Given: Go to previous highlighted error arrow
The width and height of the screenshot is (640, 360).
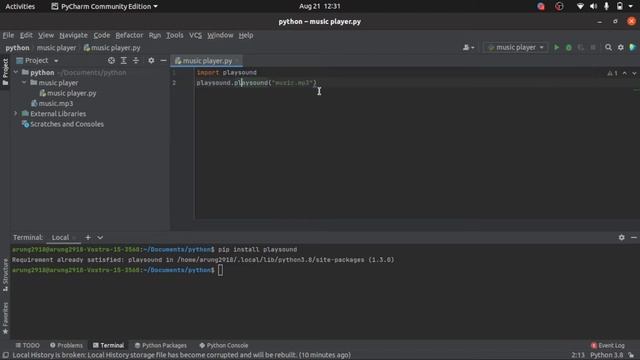Looking at the screenshot, I should 624,73.
